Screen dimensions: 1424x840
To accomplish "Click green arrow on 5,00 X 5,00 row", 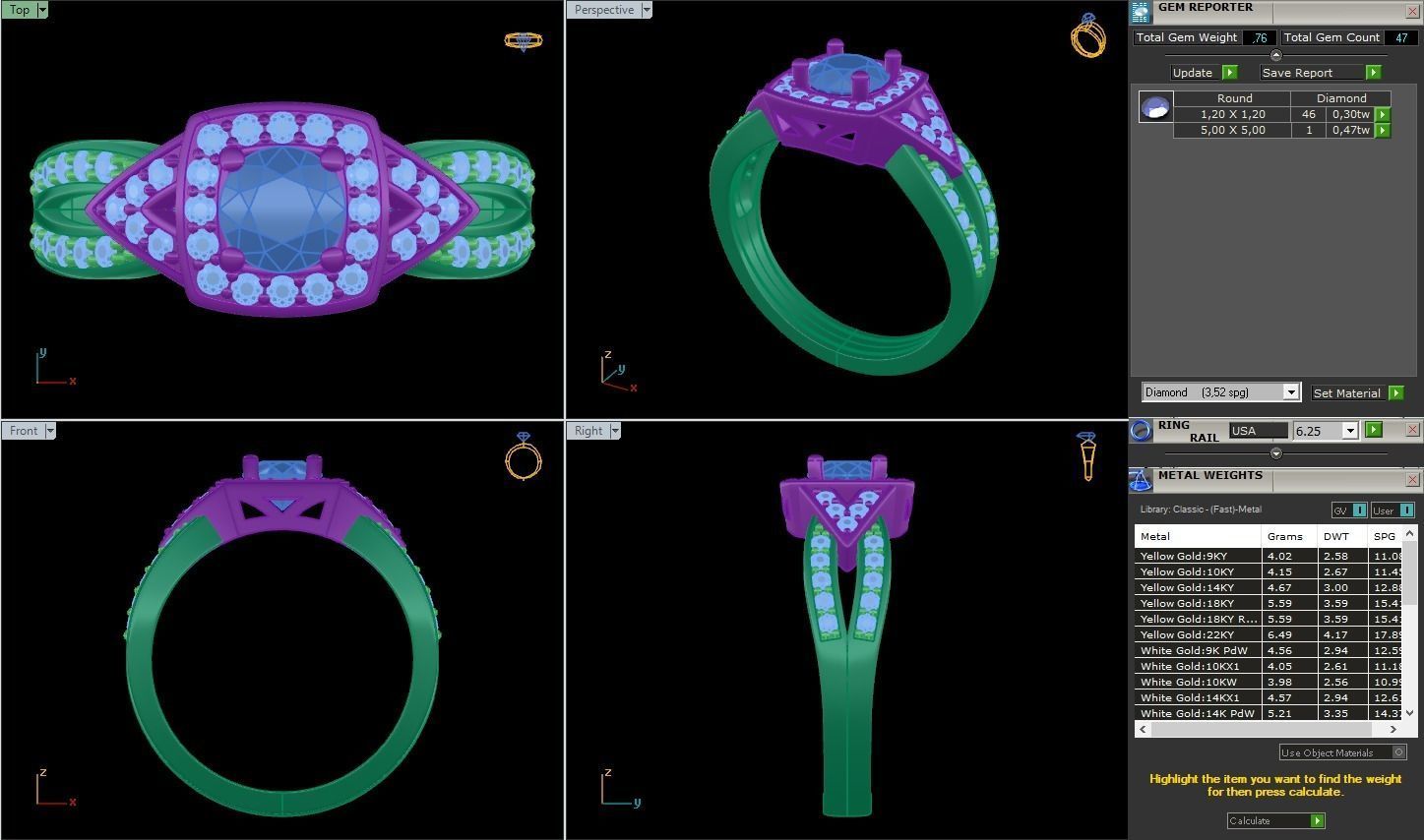I will click(x=1382, y=130).
